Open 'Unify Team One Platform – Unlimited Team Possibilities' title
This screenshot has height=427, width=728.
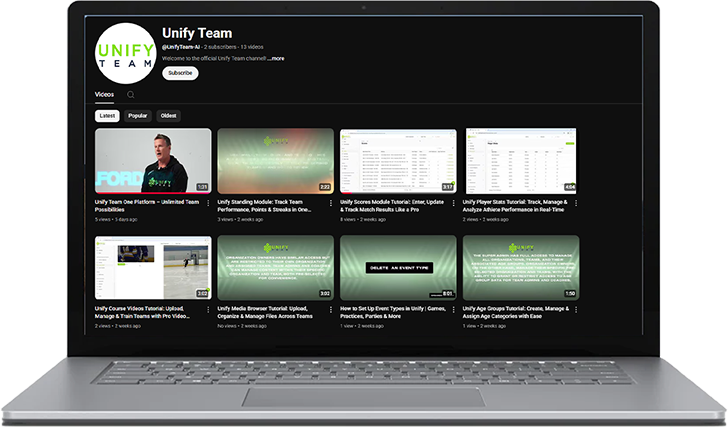147,206
